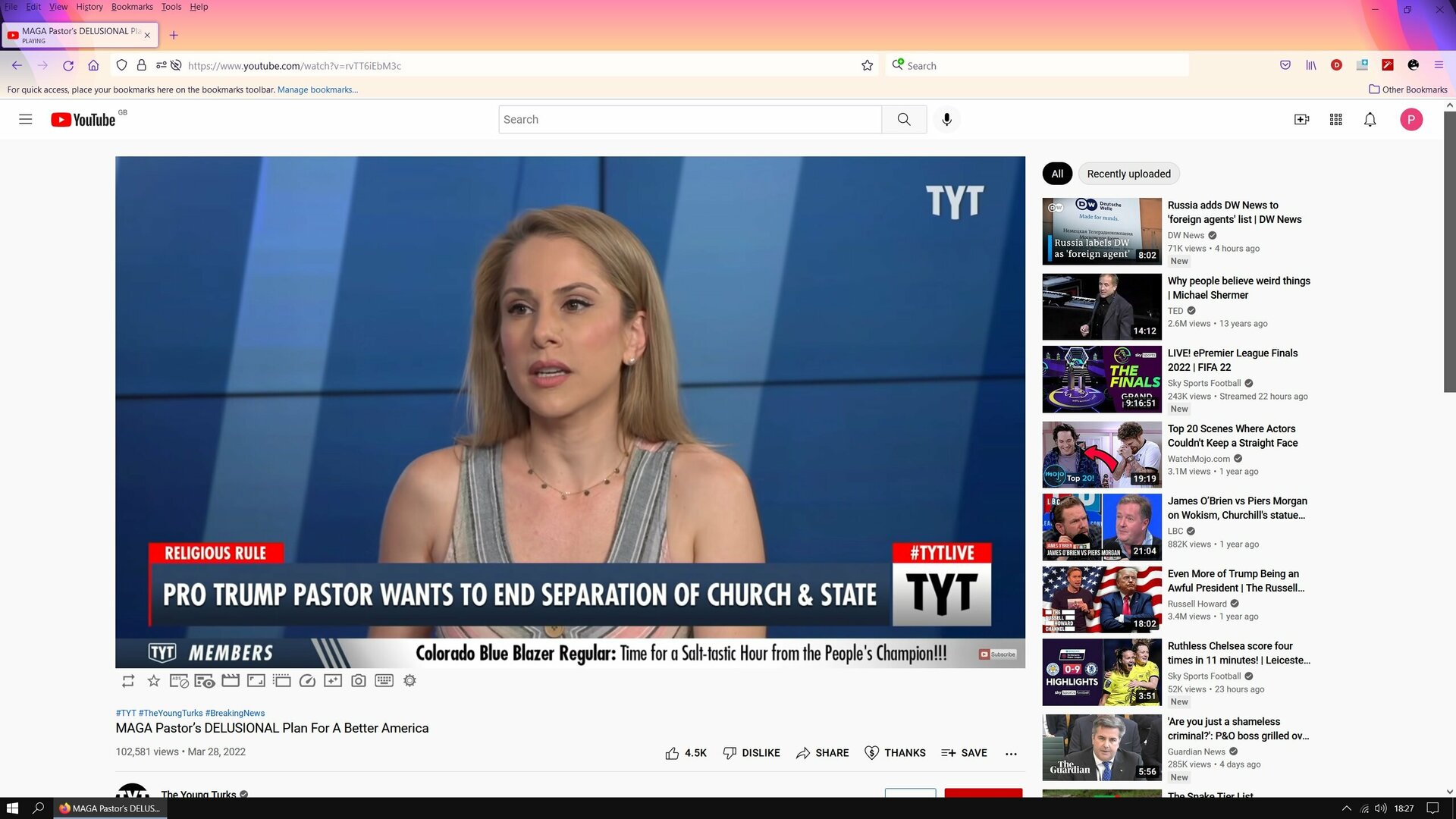
Task: Open the Other Bookmarks folder
Action: (1408, 89)
